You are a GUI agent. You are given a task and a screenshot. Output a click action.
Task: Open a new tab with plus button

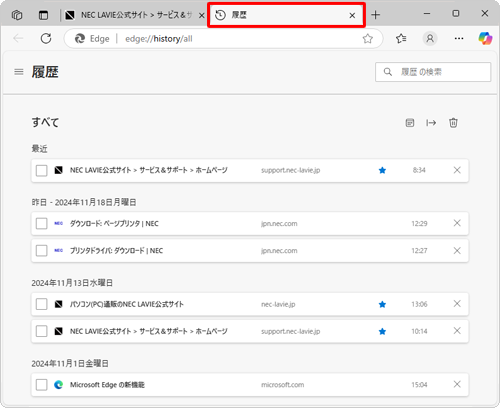click(376, 15)
